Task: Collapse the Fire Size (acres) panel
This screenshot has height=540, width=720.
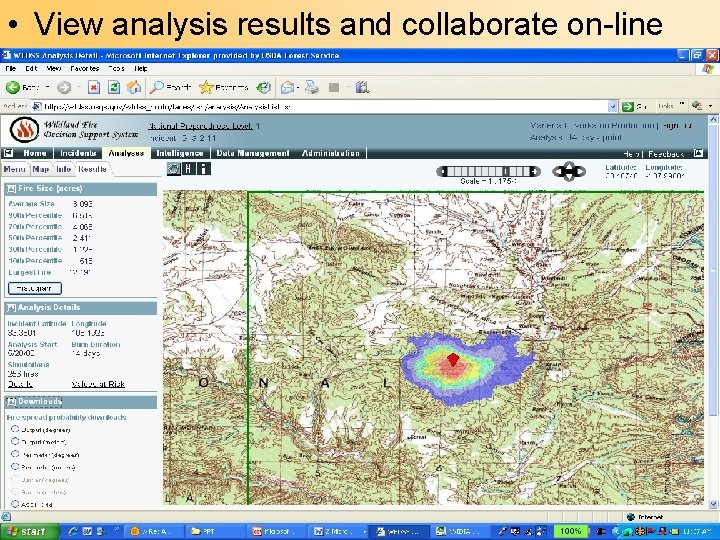Action: tap(12, 189)
